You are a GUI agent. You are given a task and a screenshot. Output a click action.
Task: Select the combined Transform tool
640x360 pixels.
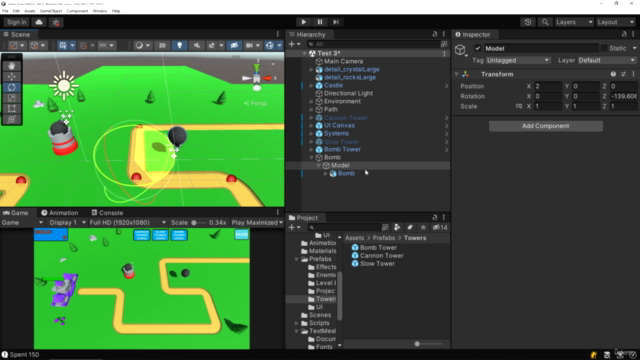click(11, 119)
